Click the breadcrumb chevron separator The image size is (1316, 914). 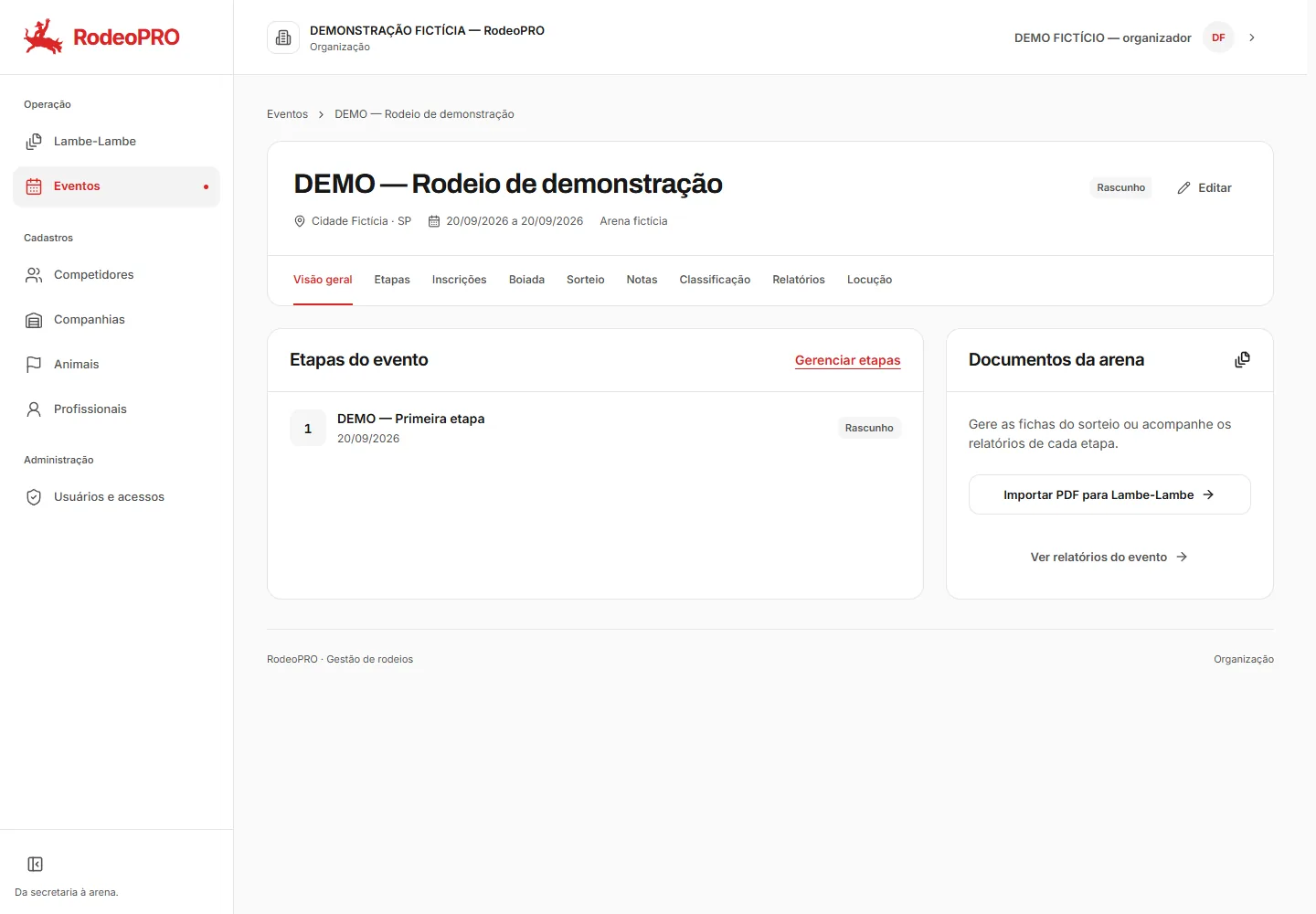321,115
